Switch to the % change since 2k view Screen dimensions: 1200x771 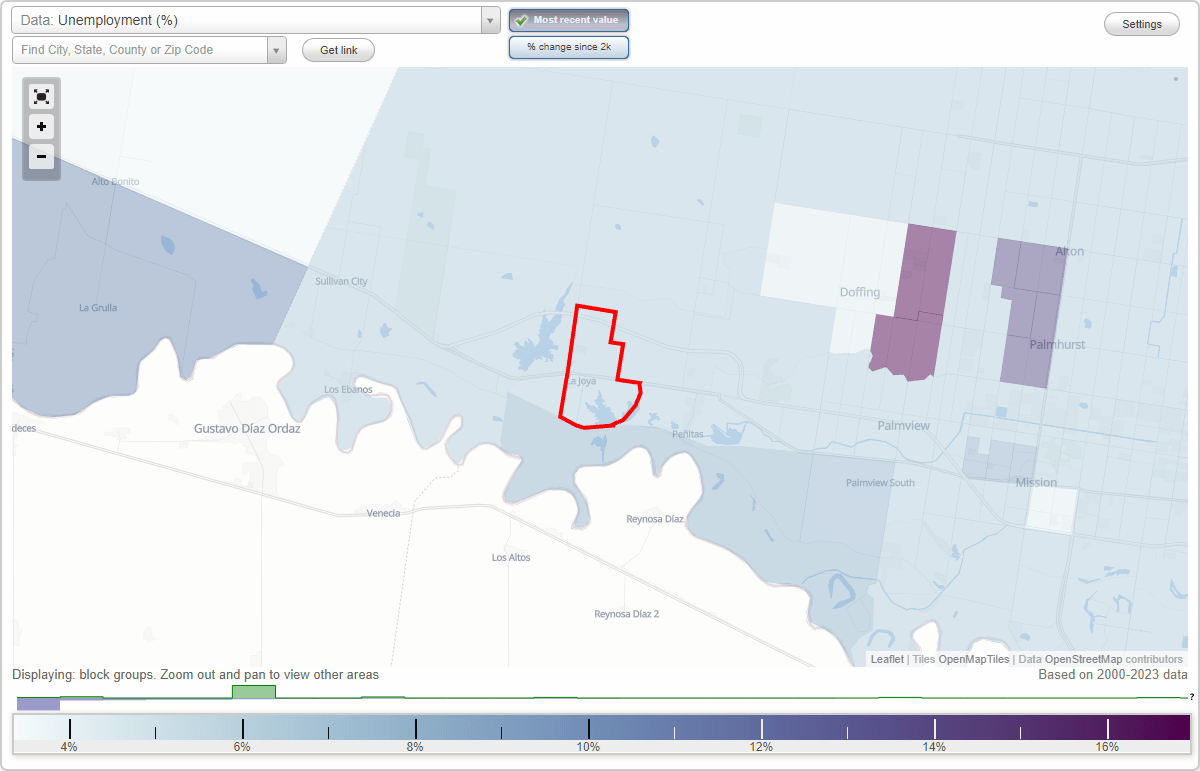click(x=569, y=46)
